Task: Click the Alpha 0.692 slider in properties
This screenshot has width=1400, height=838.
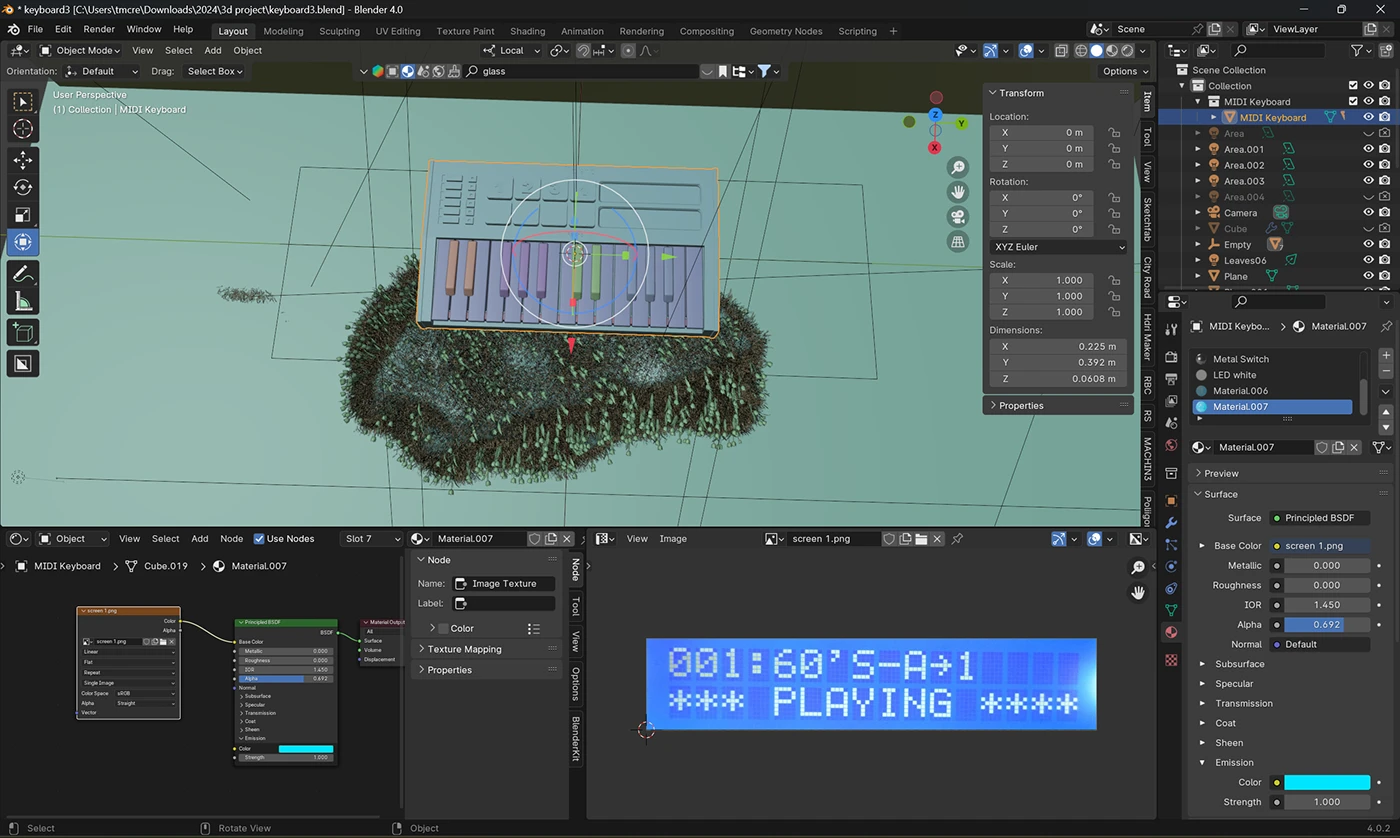Action: (1327, 624)
